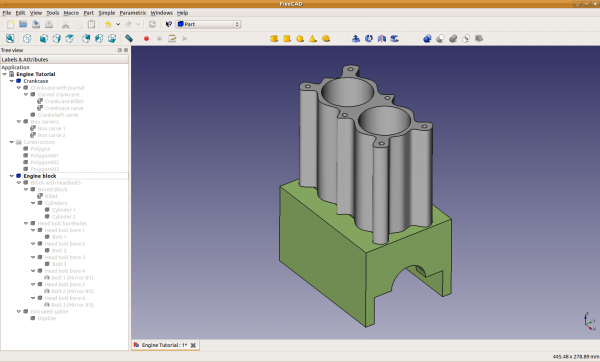Collapse the Engine Tutorial document node

coord(5,74)
